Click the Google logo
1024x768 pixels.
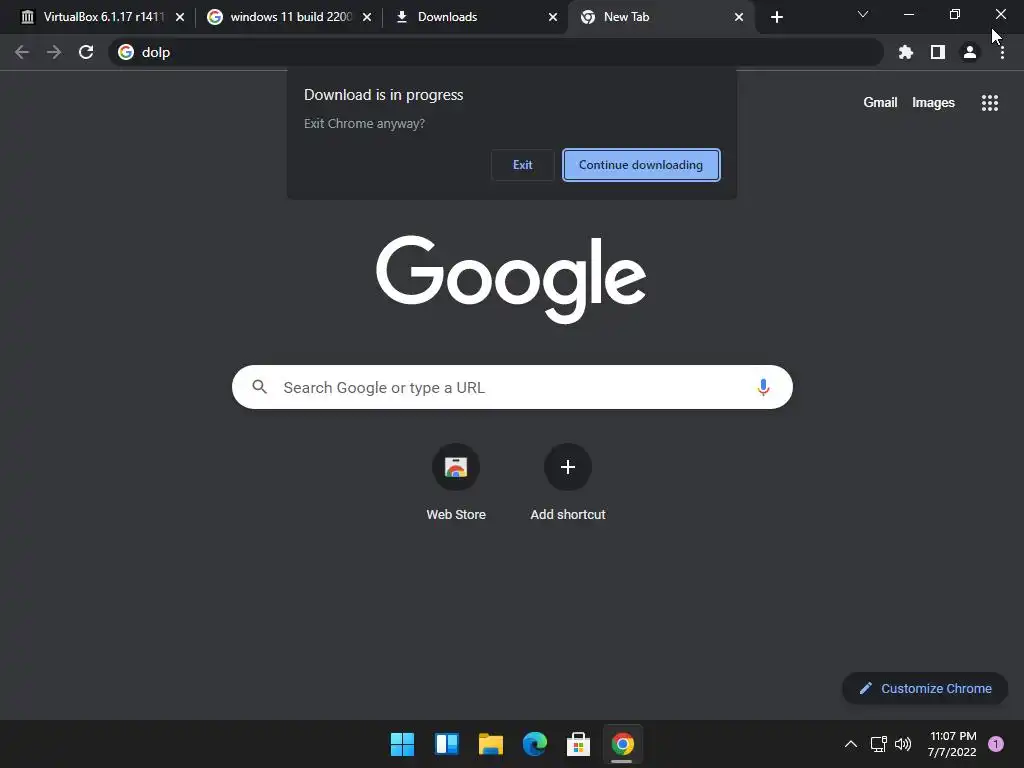pyautogui.click(x=511, y=280)
